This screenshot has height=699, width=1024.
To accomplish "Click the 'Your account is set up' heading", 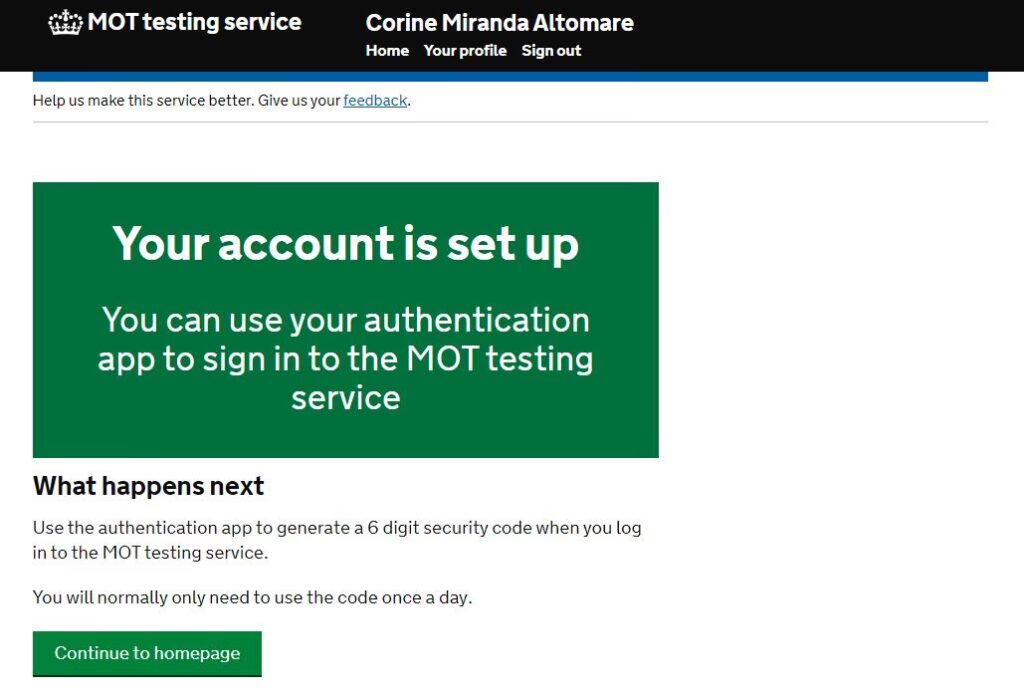I will click(x=345, y=243).
